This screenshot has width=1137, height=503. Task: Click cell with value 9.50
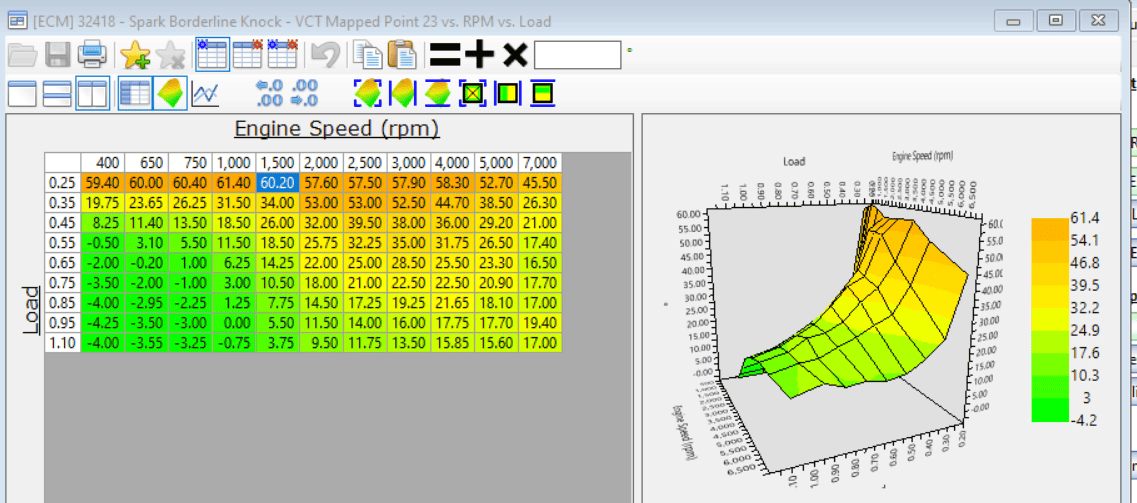click(322, 345)
